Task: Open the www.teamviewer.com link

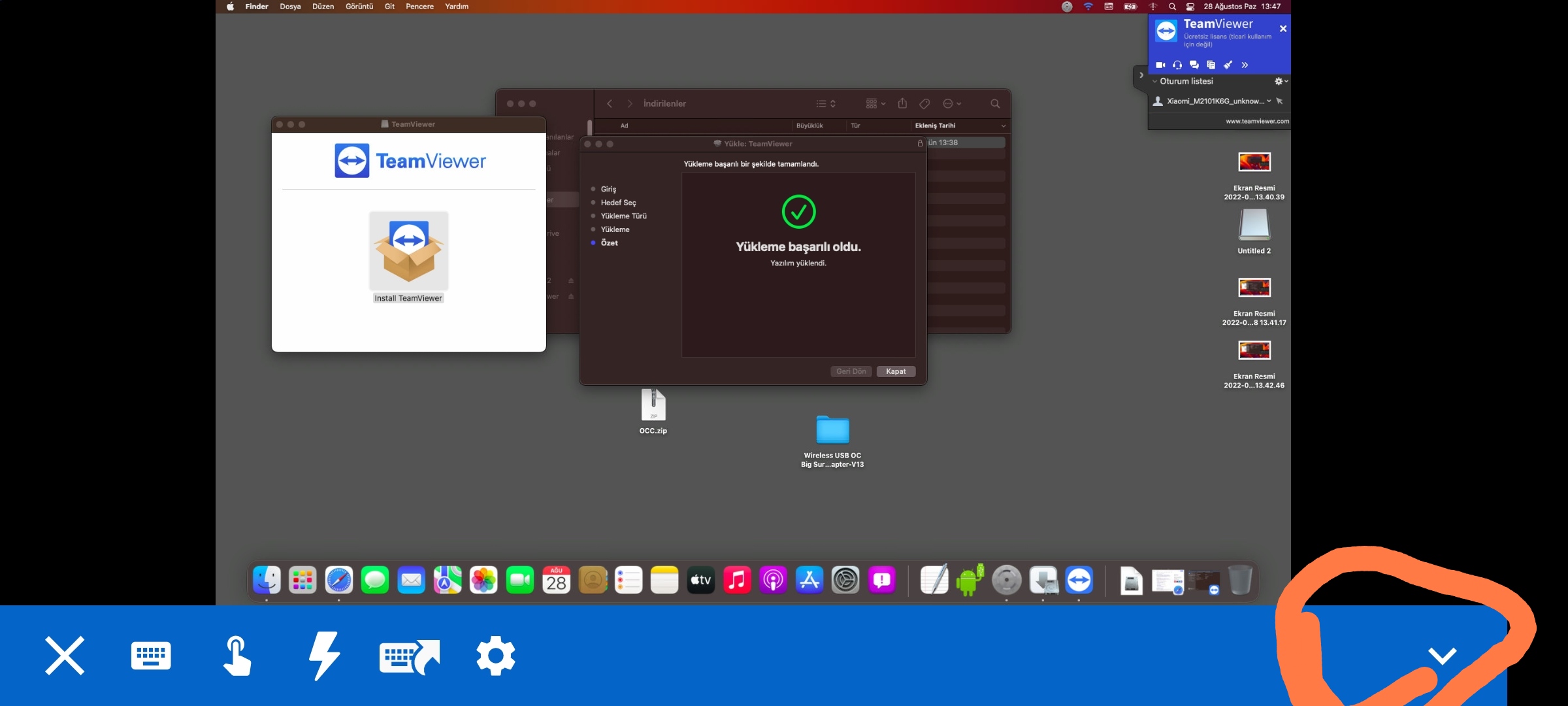Action: coord(1257,121)
